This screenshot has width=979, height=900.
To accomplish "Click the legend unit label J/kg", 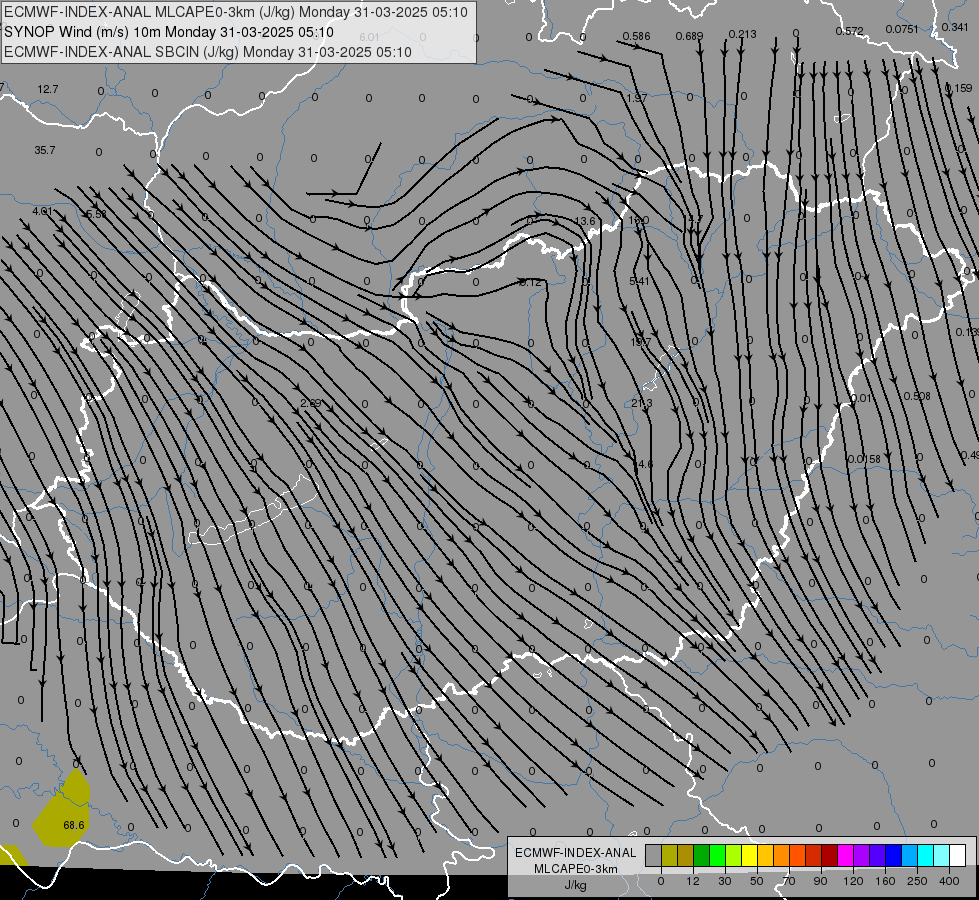I will (575, 885).
